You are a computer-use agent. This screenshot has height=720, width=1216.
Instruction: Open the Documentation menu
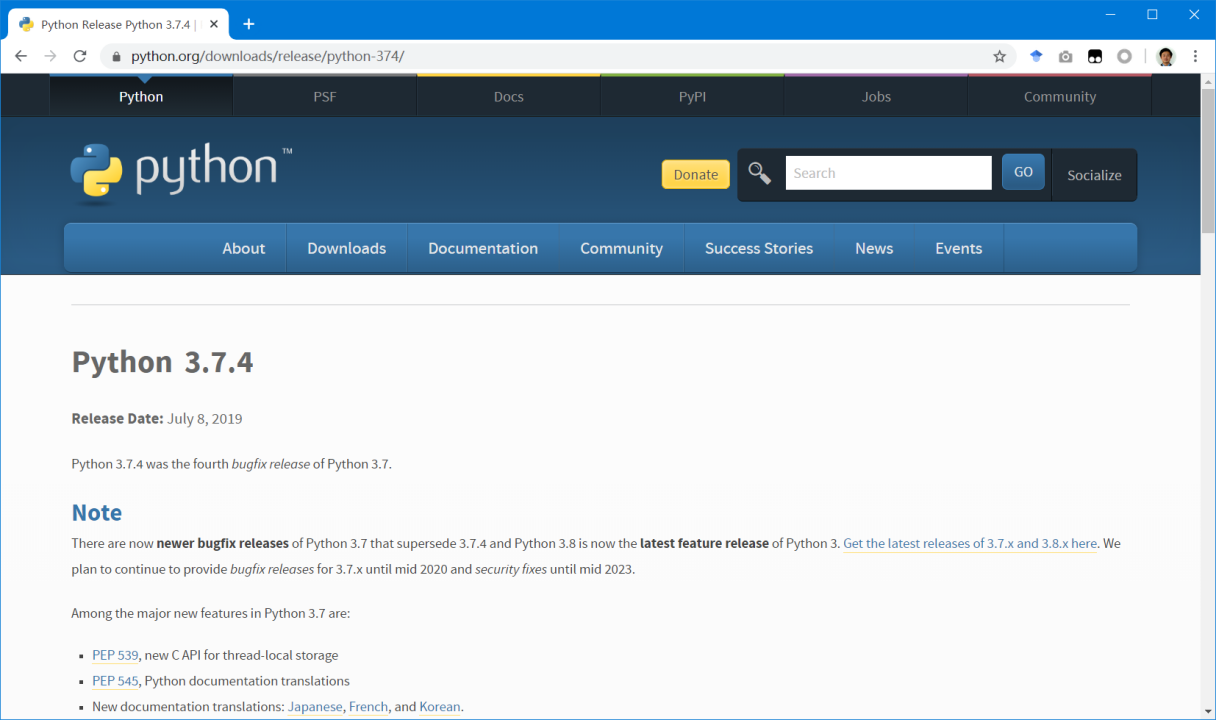(483, 248)
